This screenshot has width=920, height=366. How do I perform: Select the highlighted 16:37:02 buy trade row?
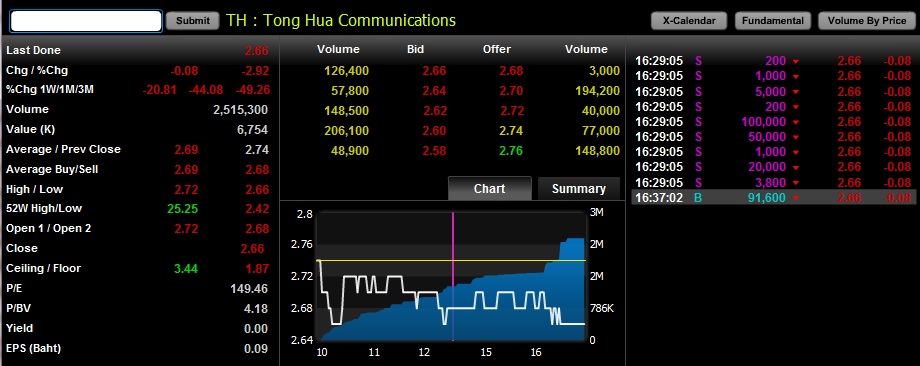click(x=773, y=198)
